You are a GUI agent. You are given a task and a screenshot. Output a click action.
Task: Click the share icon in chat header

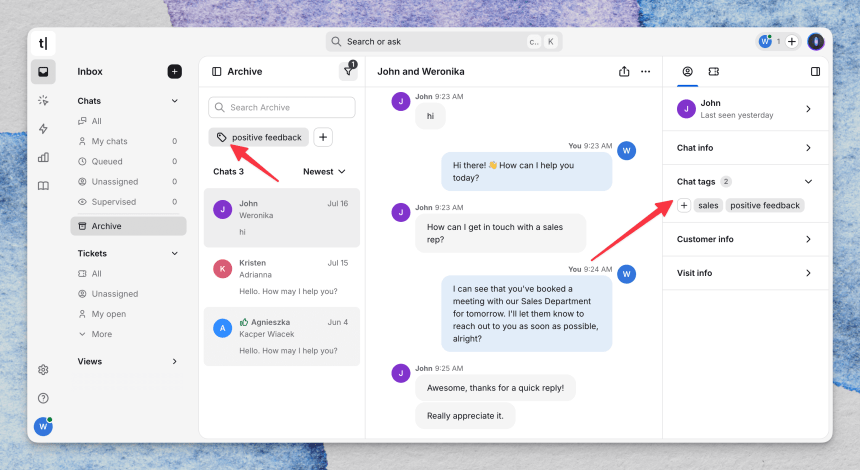tap(624, 71)
